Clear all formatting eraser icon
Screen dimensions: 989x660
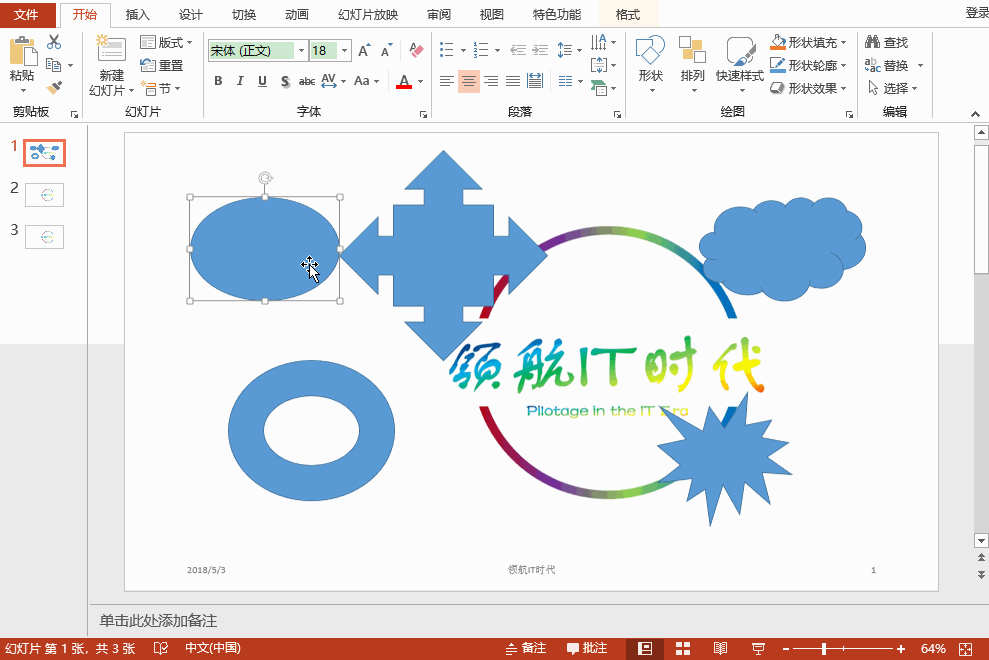[416, 50]
